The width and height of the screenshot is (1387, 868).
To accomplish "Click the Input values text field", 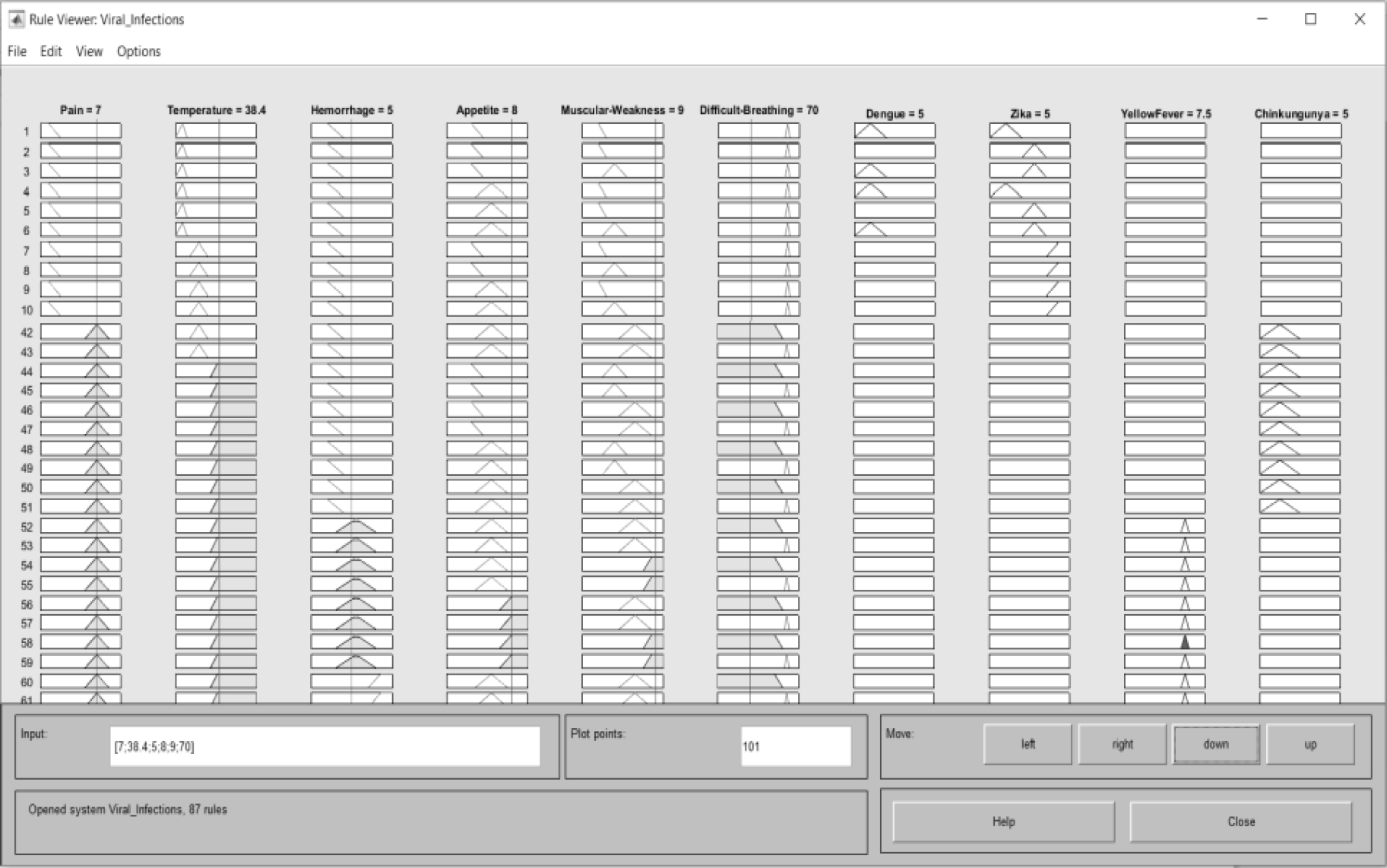I will pyautogui.click(x=325, y=746).
